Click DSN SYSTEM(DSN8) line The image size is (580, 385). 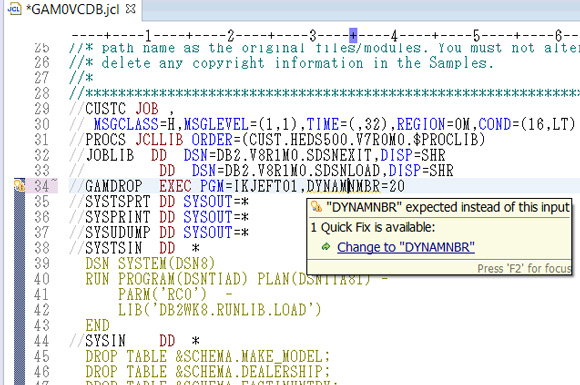pyautogui.click(x=150, y=264)
